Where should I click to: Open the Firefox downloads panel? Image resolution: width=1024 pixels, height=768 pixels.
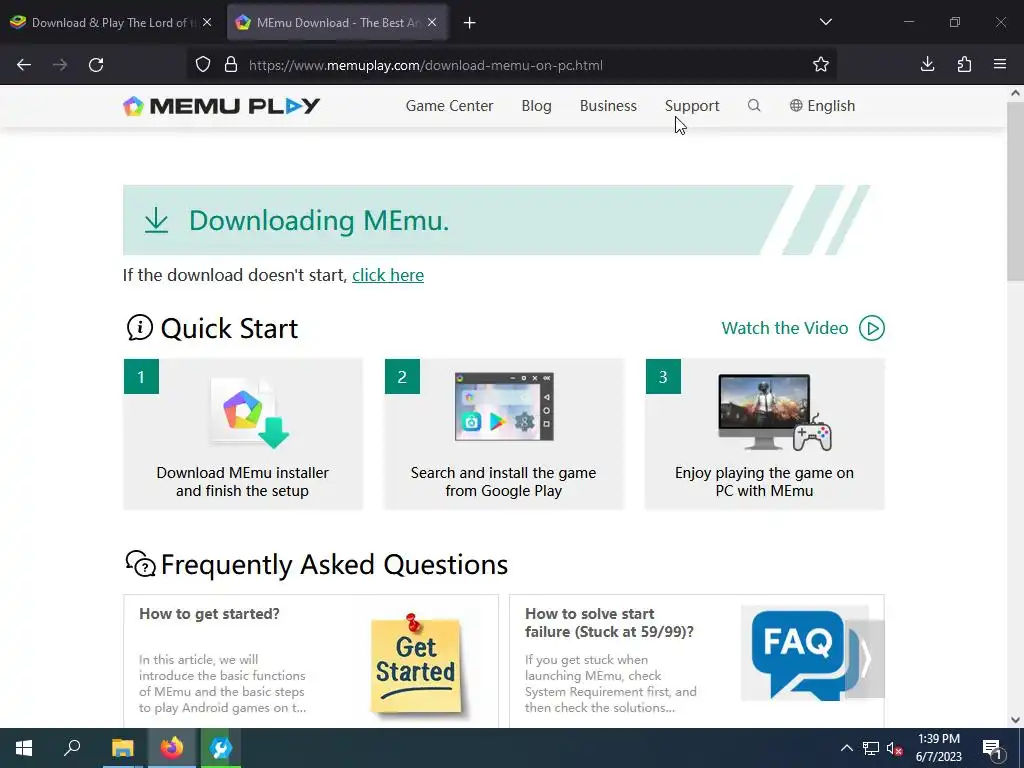(x=927, y=64)
